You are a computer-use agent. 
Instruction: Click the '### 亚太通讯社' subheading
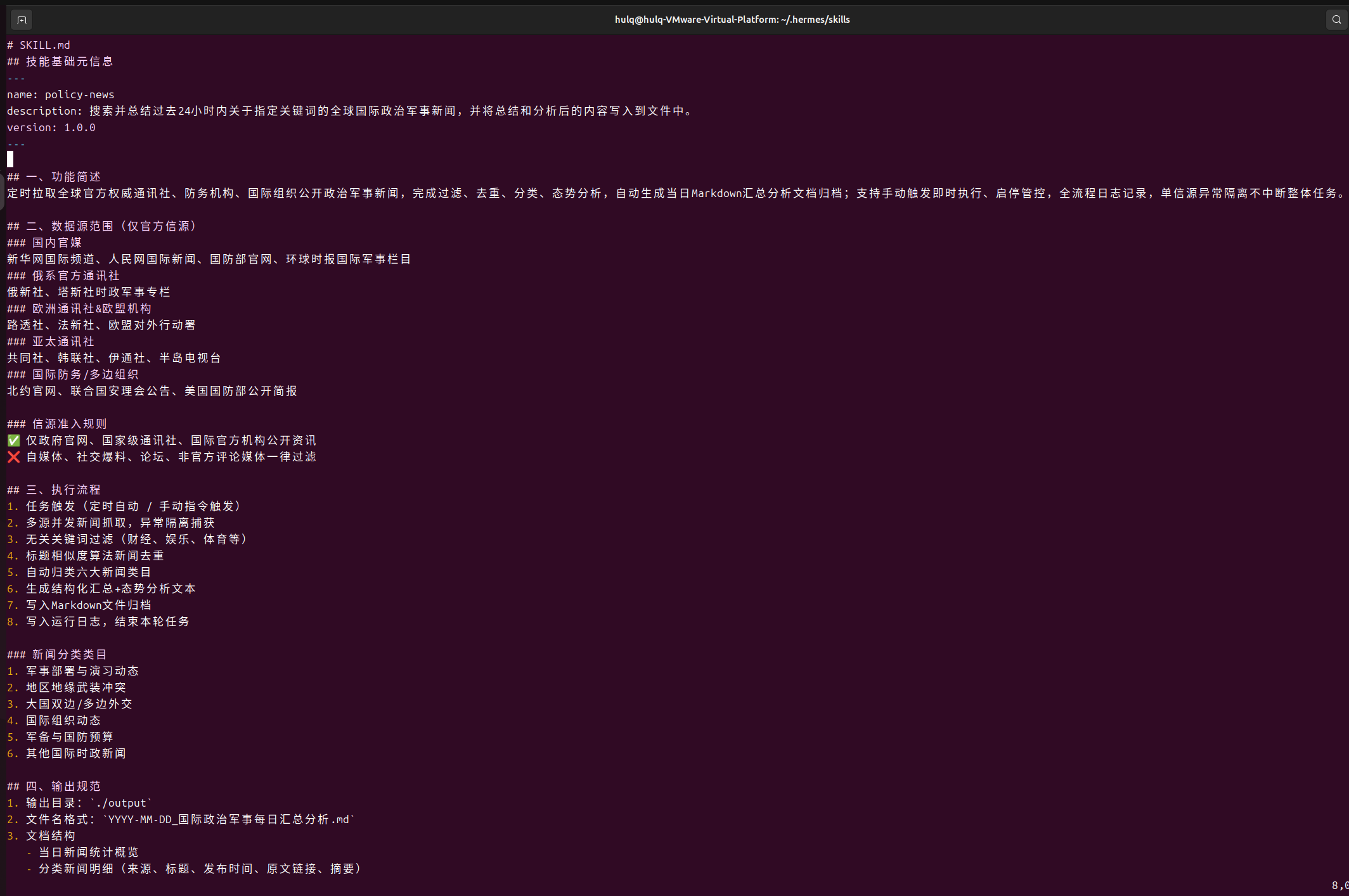pos(51,342)
